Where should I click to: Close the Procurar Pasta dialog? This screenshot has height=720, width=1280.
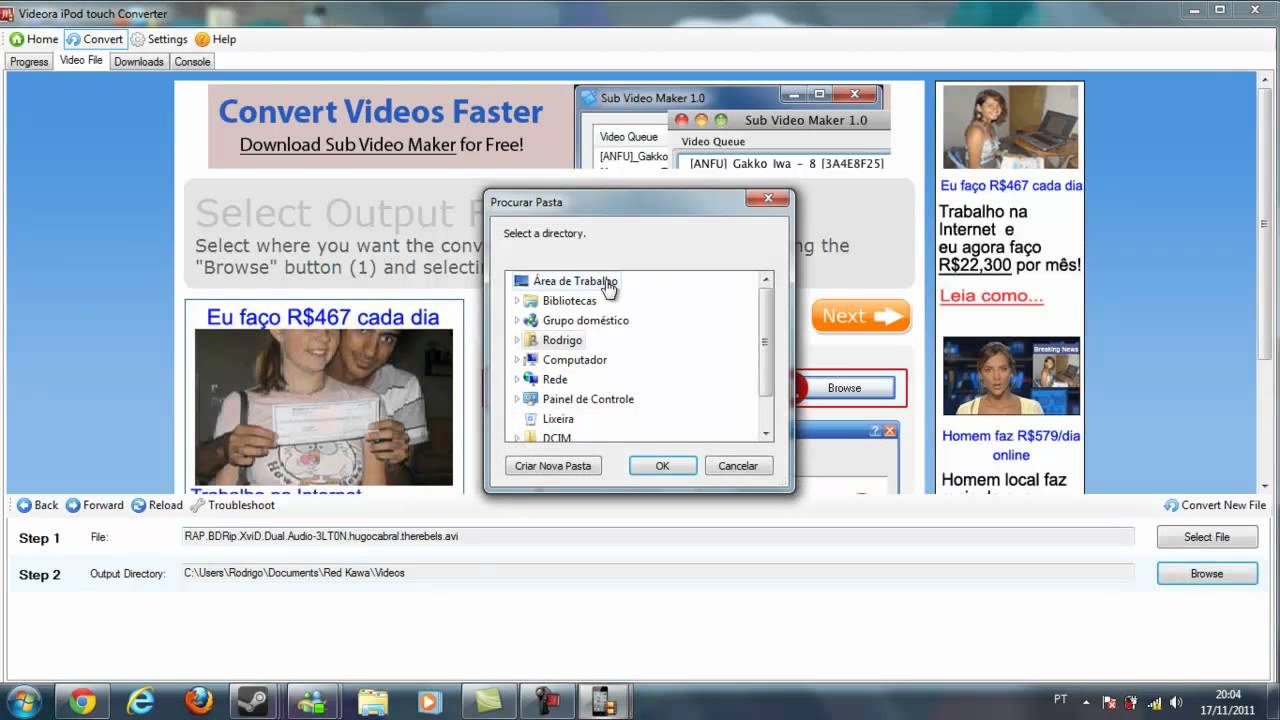click(768, 199)
